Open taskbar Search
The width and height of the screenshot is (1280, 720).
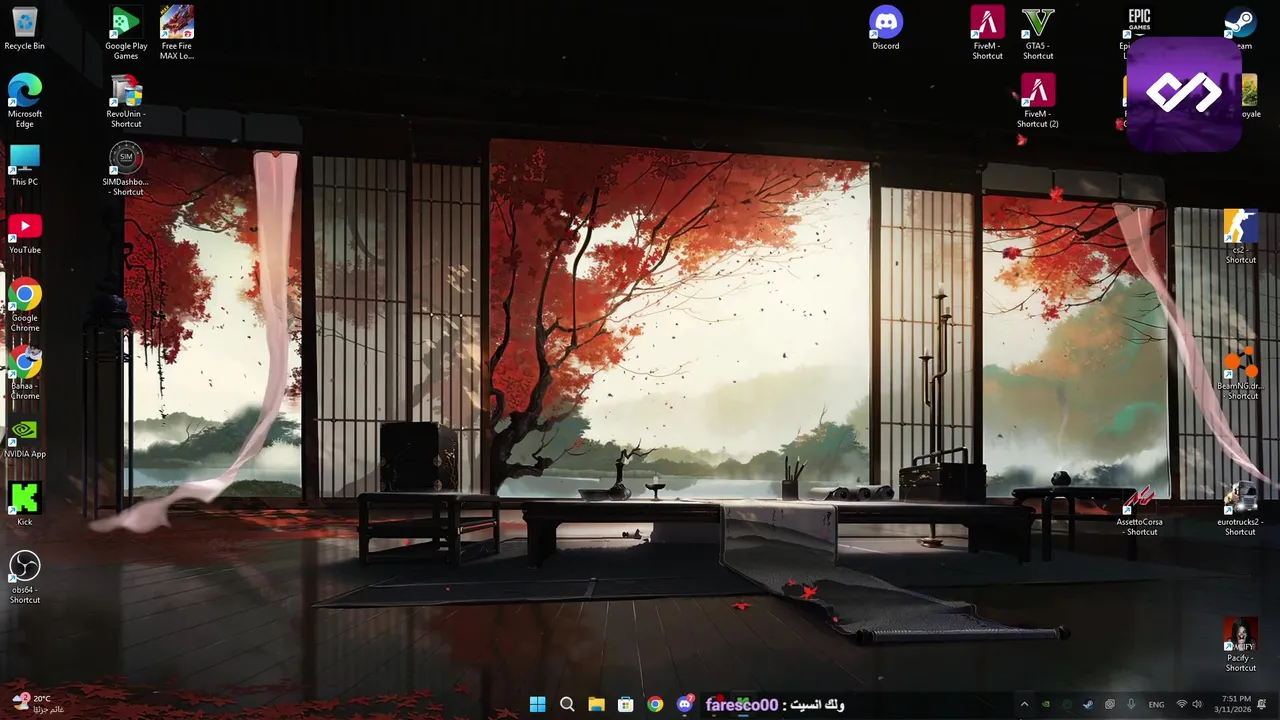[x=567, y=705]
